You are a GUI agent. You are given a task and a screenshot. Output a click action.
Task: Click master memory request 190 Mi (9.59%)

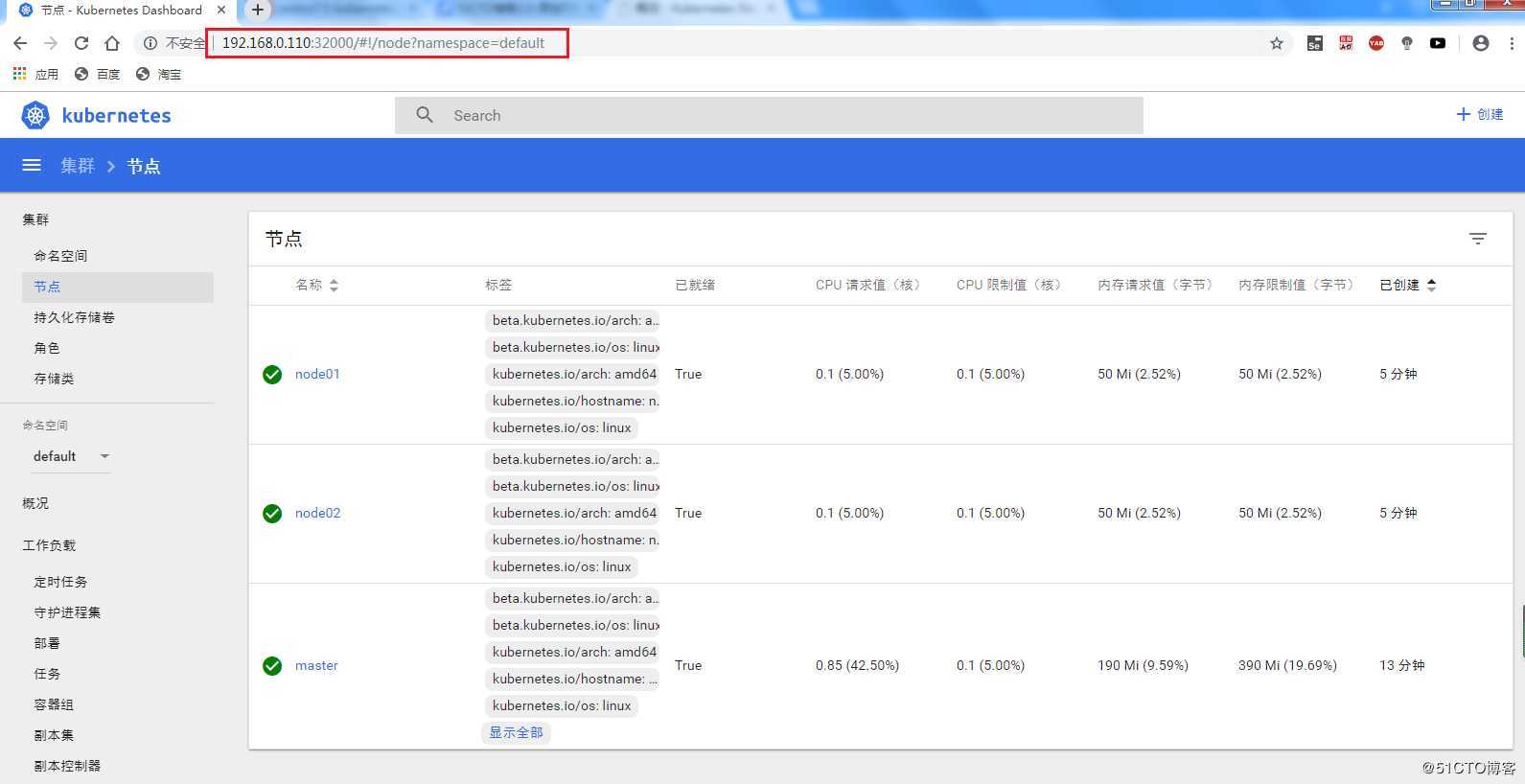[x=1143, y=665]
